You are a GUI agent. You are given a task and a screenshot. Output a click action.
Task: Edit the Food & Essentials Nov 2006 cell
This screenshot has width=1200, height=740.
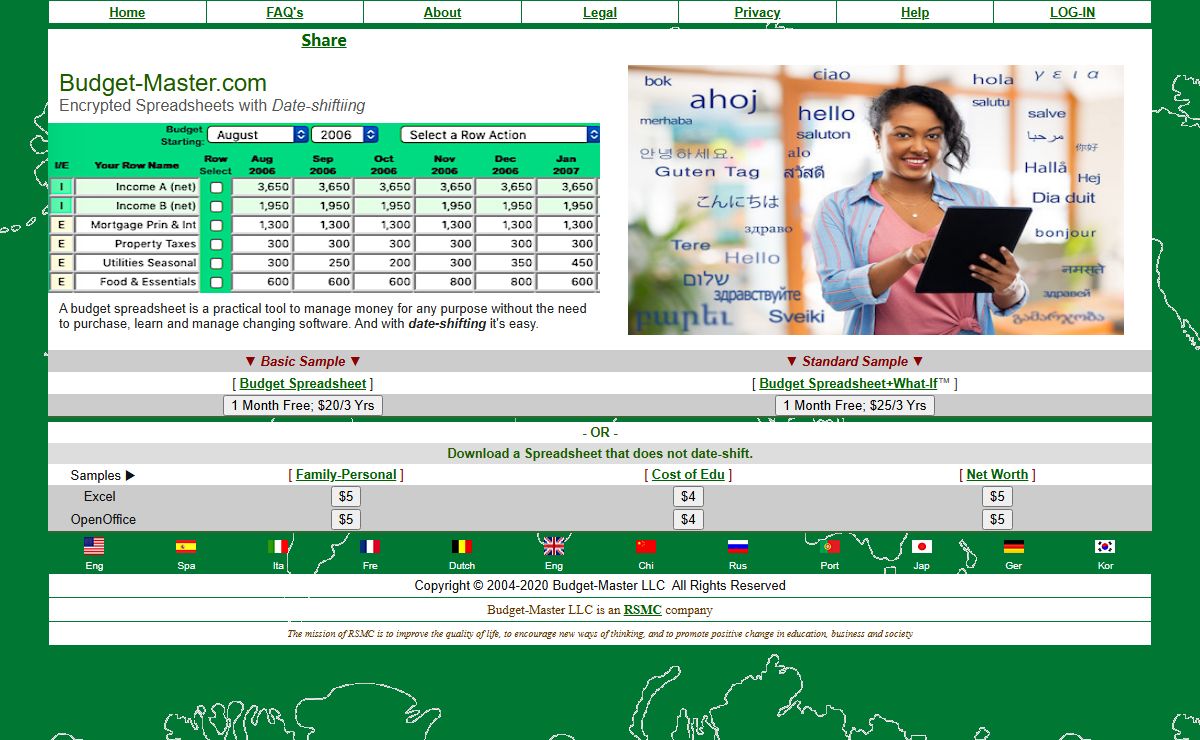coord(445,282)
